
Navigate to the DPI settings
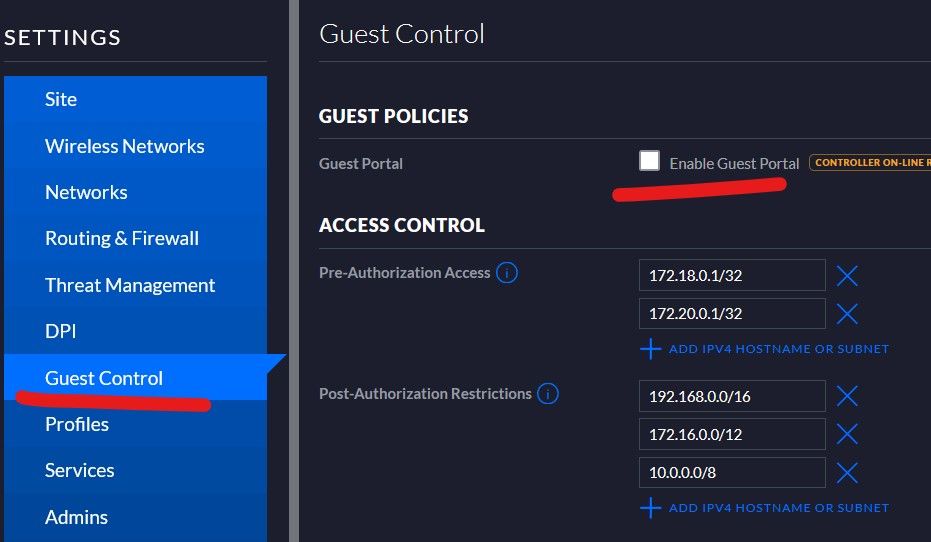[x=61, y=331]
